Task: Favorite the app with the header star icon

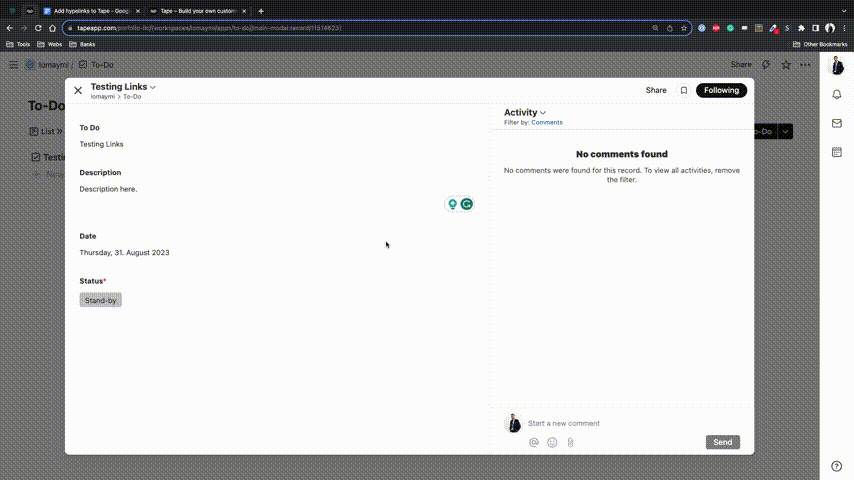Action: pyautogui.click(x=786, y=65)
